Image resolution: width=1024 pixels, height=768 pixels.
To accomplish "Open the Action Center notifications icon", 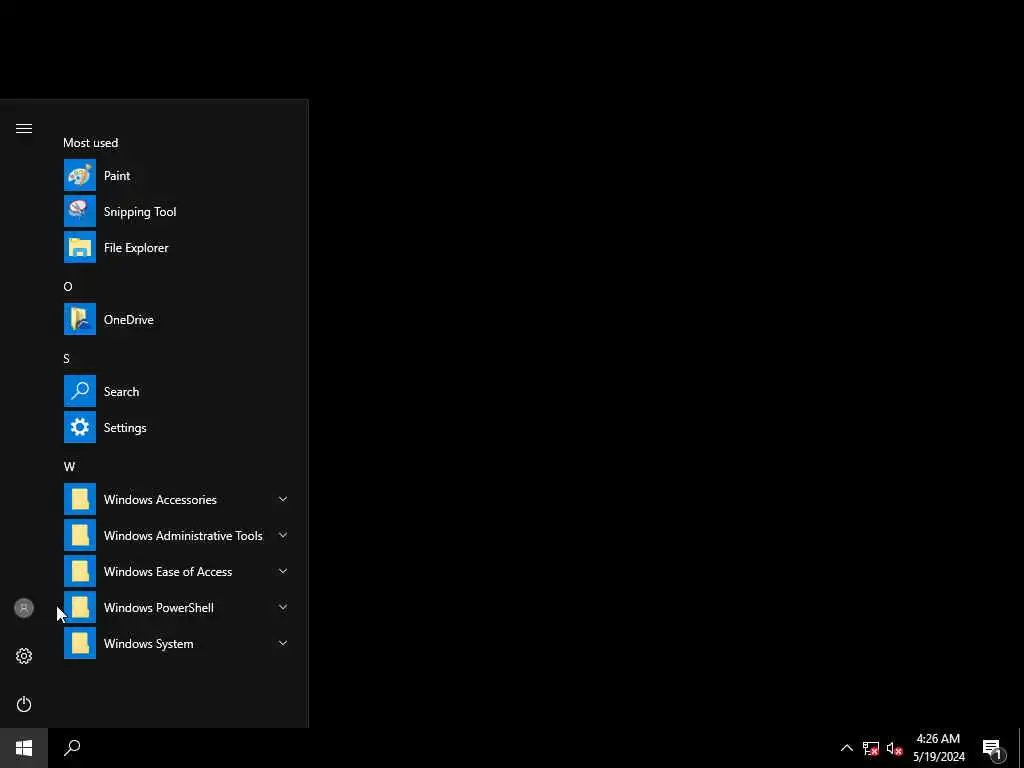I will click(993, 749).
